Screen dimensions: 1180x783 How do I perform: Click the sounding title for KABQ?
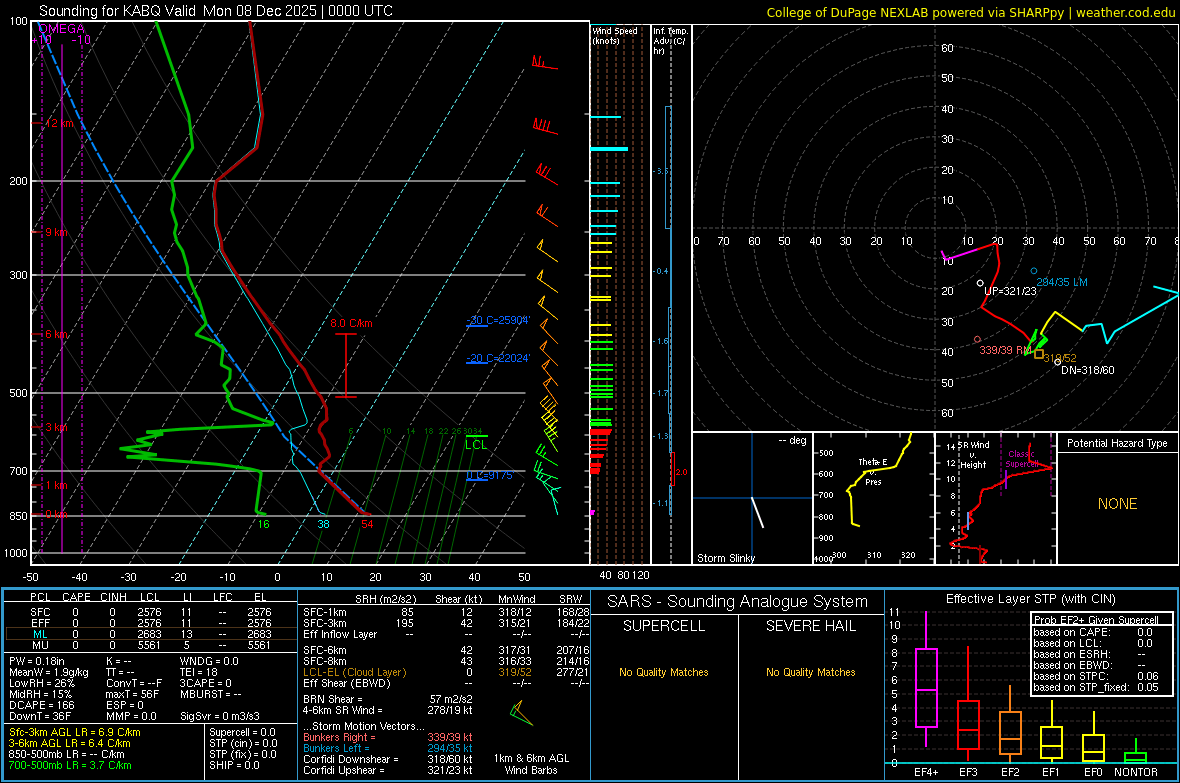[215, 11]
